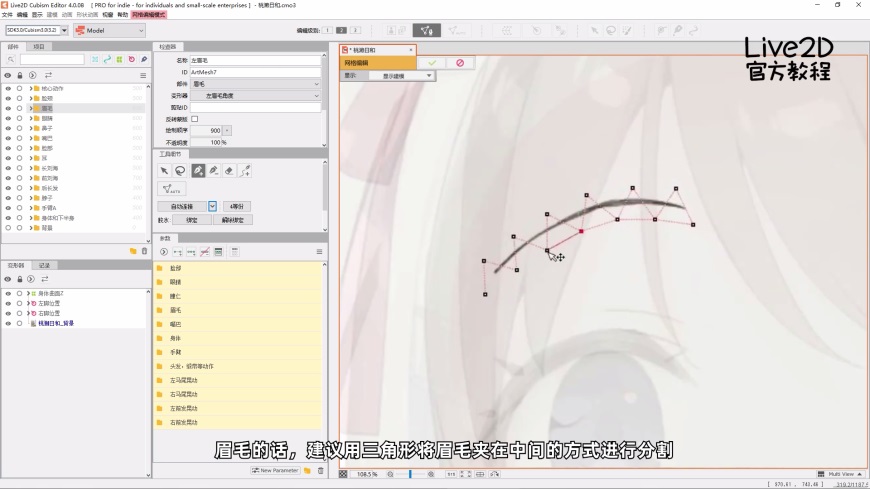Select the remove vertex pen tool

(214, 171)
